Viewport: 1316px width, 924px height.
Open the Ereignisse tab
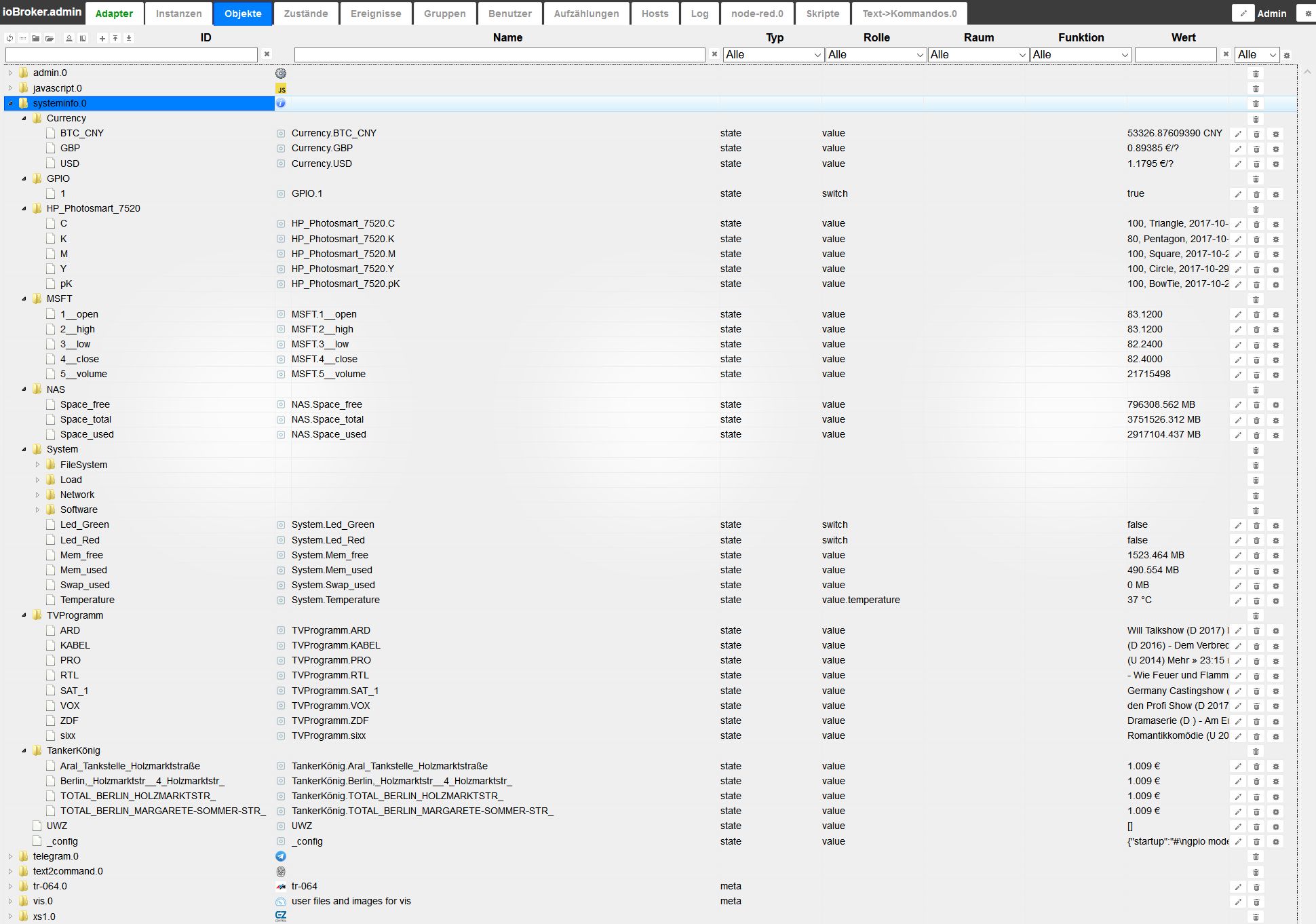tap(376, 14)
